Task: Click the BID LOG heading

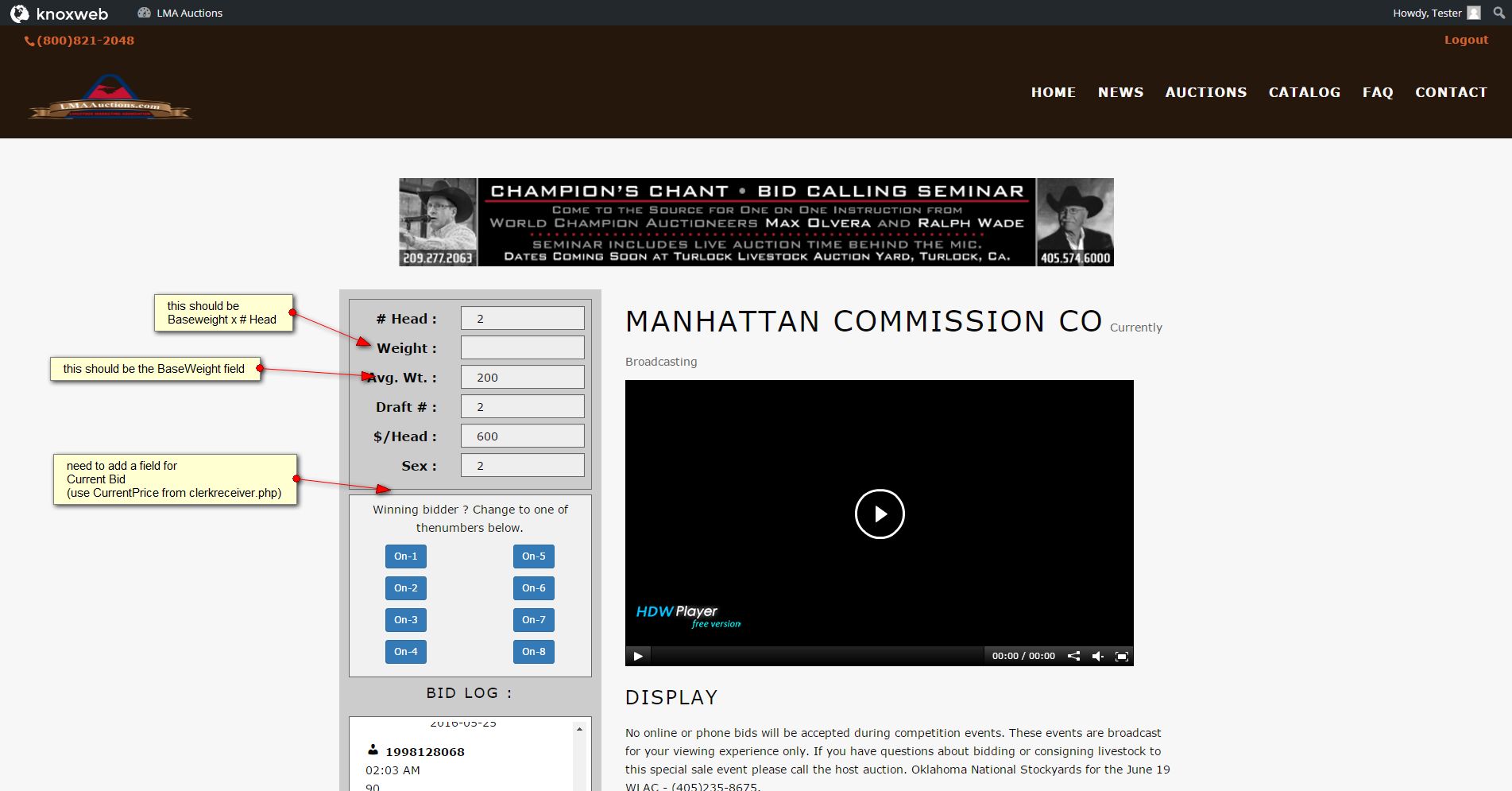Action: [x=470, y=693]
